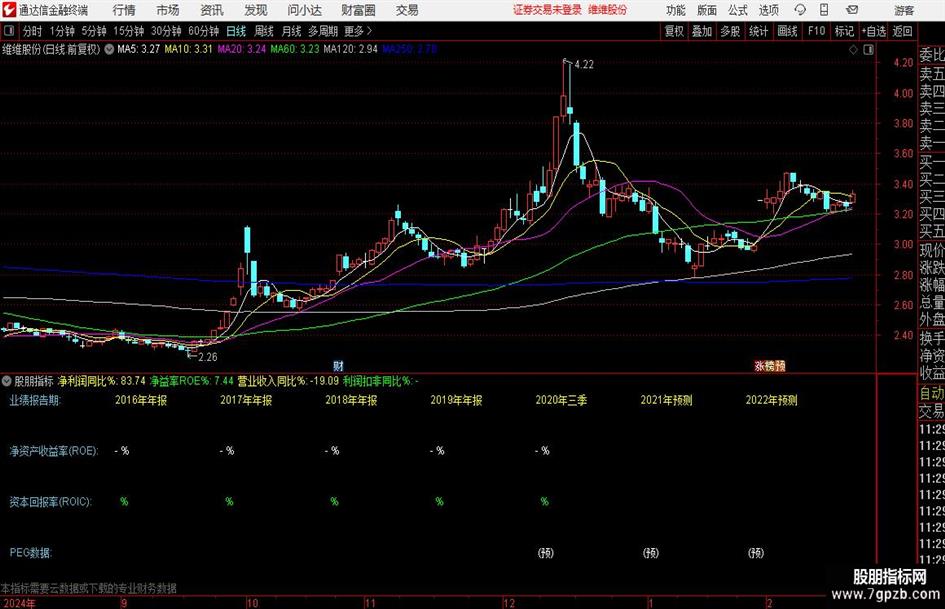Click the 返回 back button
Viewport: 945px width, 609px height.
click(903, 31)
